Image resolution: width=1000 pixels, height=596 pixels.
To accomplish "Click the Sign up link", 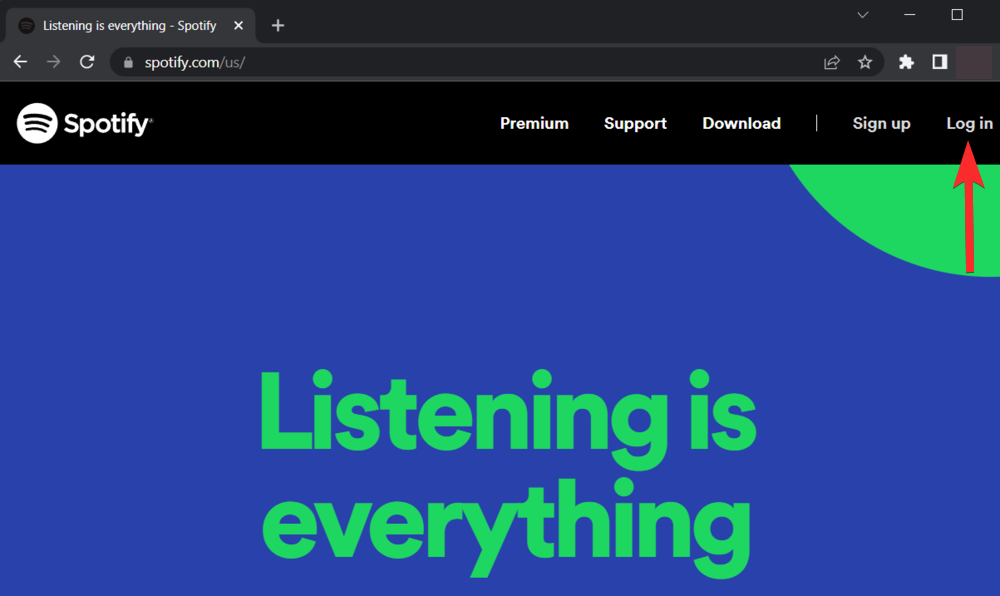I will (x=881, y=123).
